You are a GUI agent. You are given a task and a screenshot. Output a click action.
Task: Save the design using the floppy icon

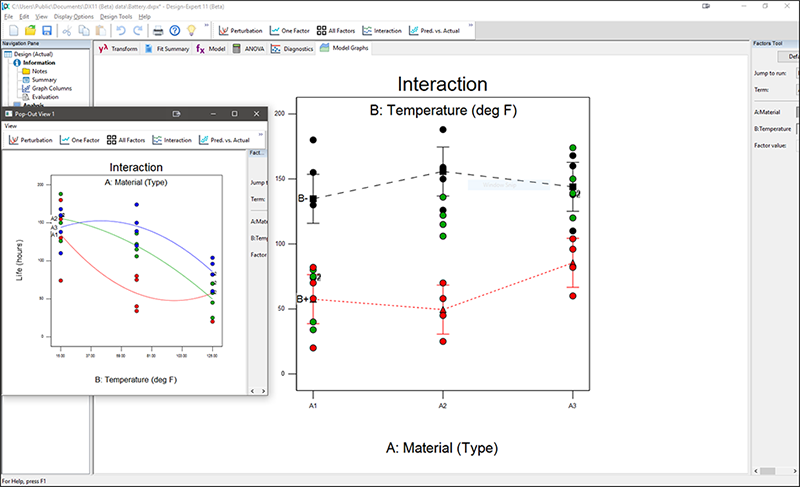(x=46, y=31)
